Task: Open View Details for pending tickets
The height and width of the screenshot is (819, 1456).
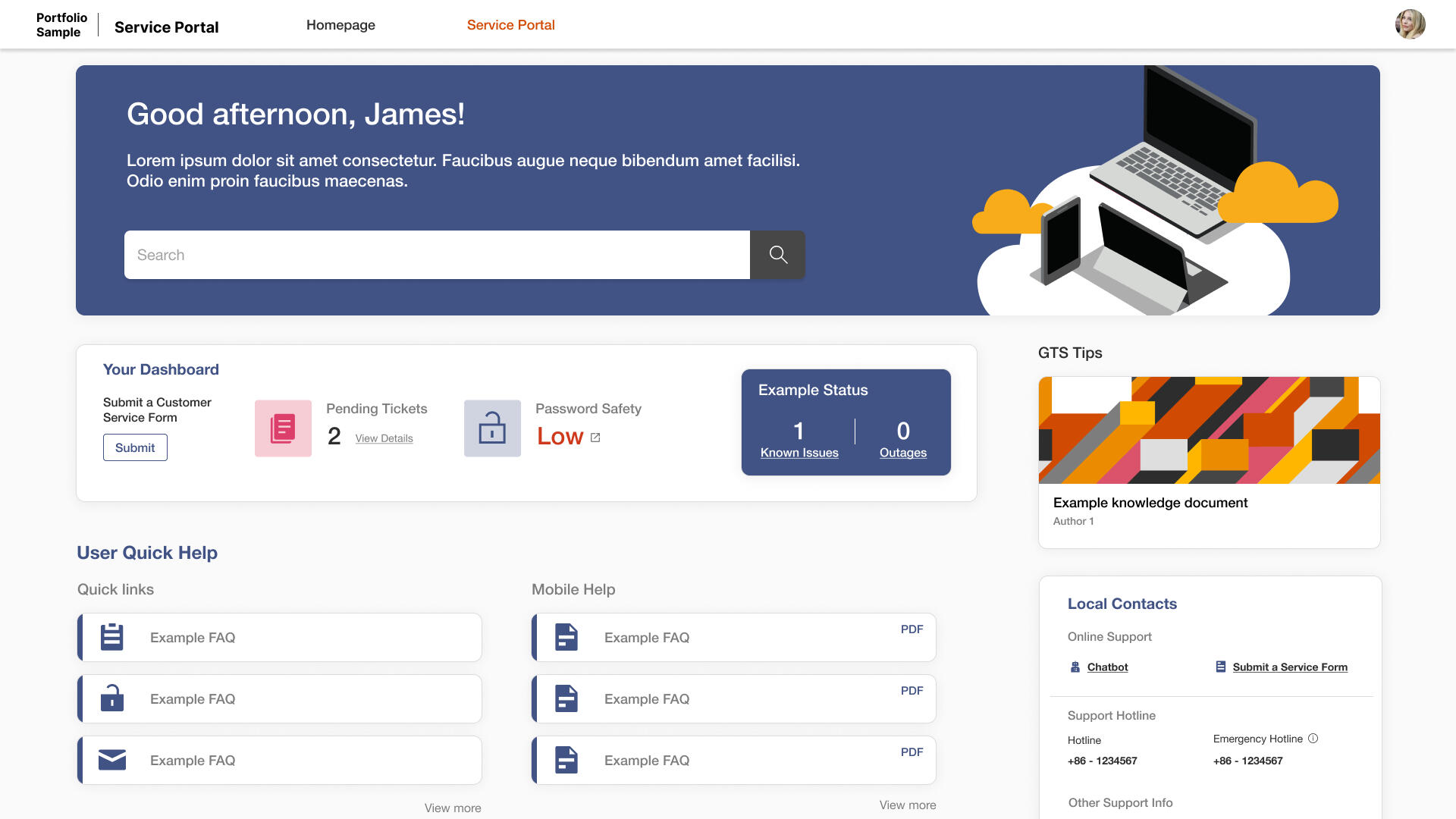Action: coord(384,438)
